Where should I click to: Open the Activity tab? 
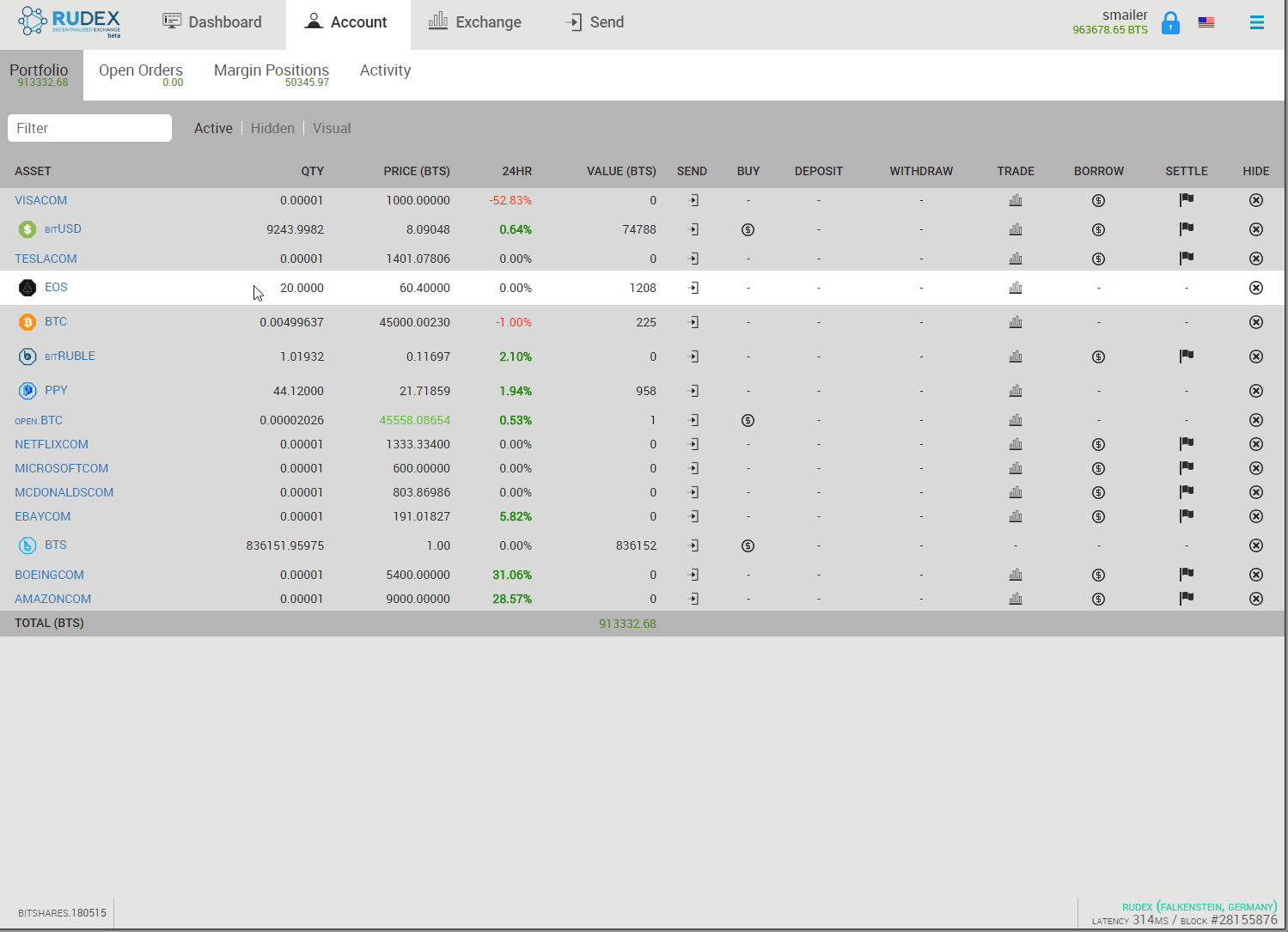385,70
